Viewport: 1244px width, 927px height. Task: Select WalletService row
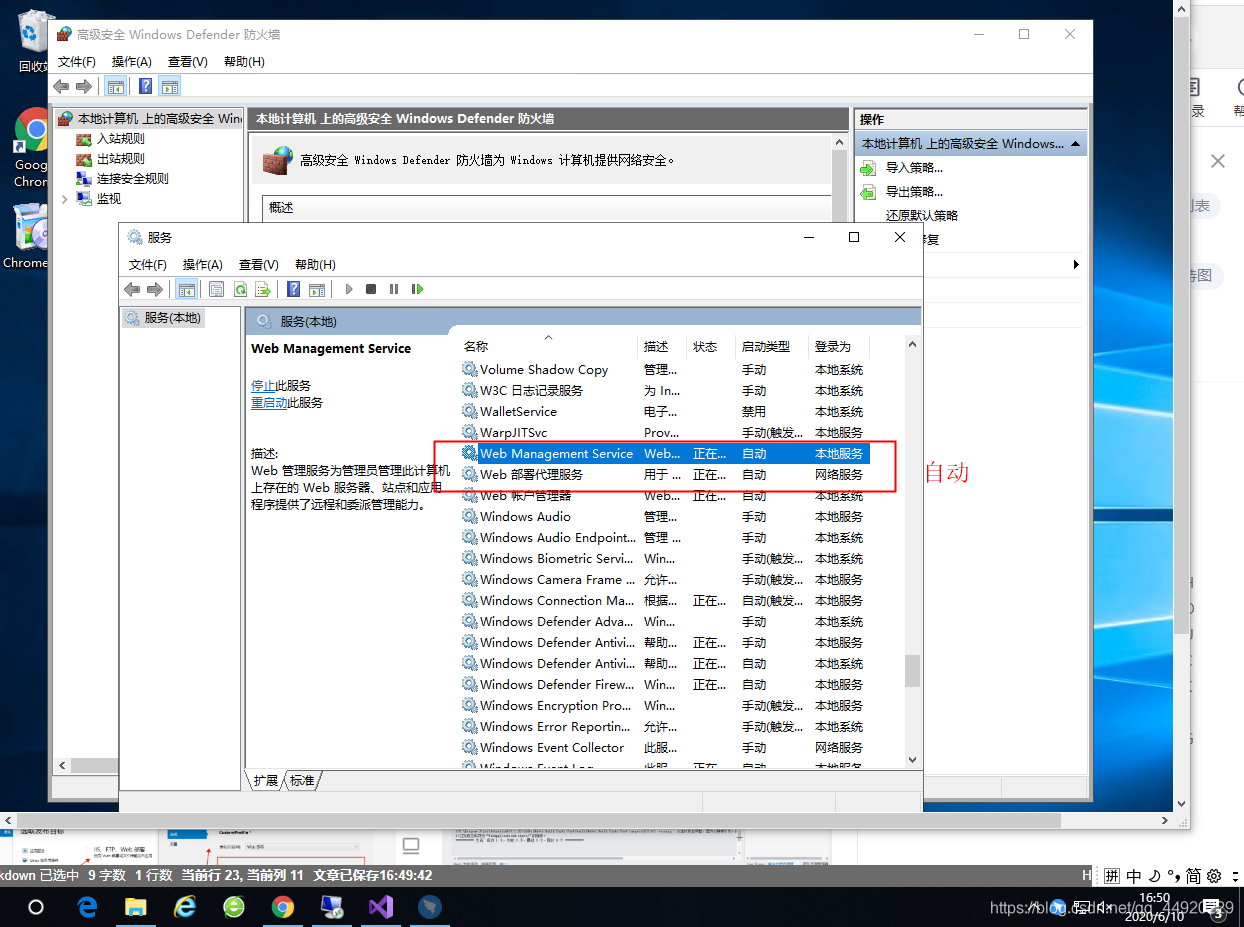click(664, 411)
